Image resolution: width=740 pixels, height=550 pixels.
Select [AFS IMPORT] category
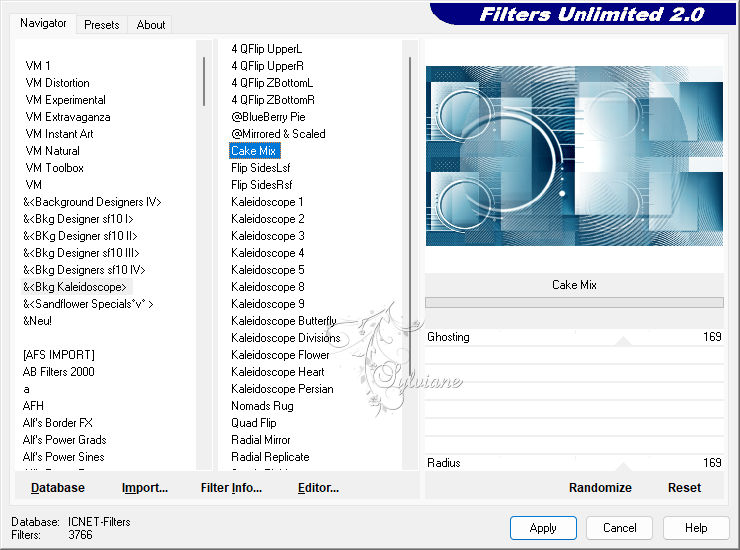tap(59, 355)
